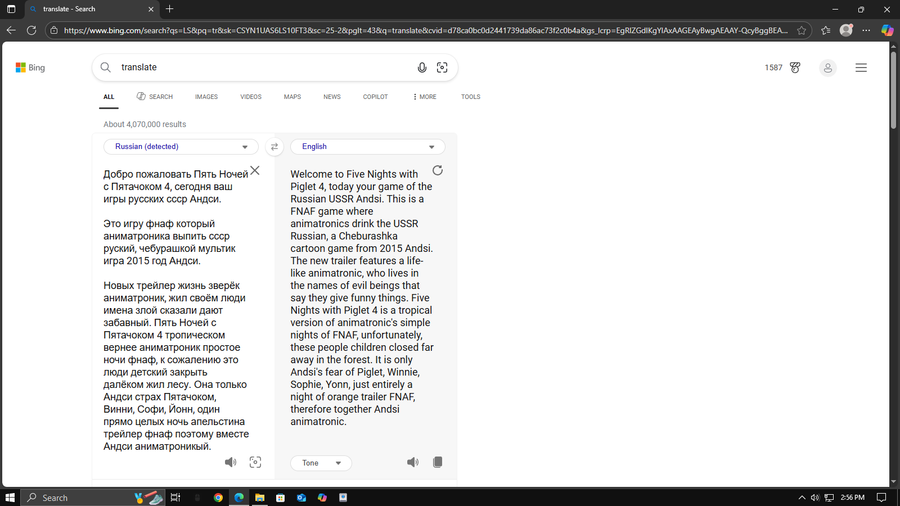Open a new browser tab
Screen dimensions: 900x506
pyautogui.click(x=169, y=9)
